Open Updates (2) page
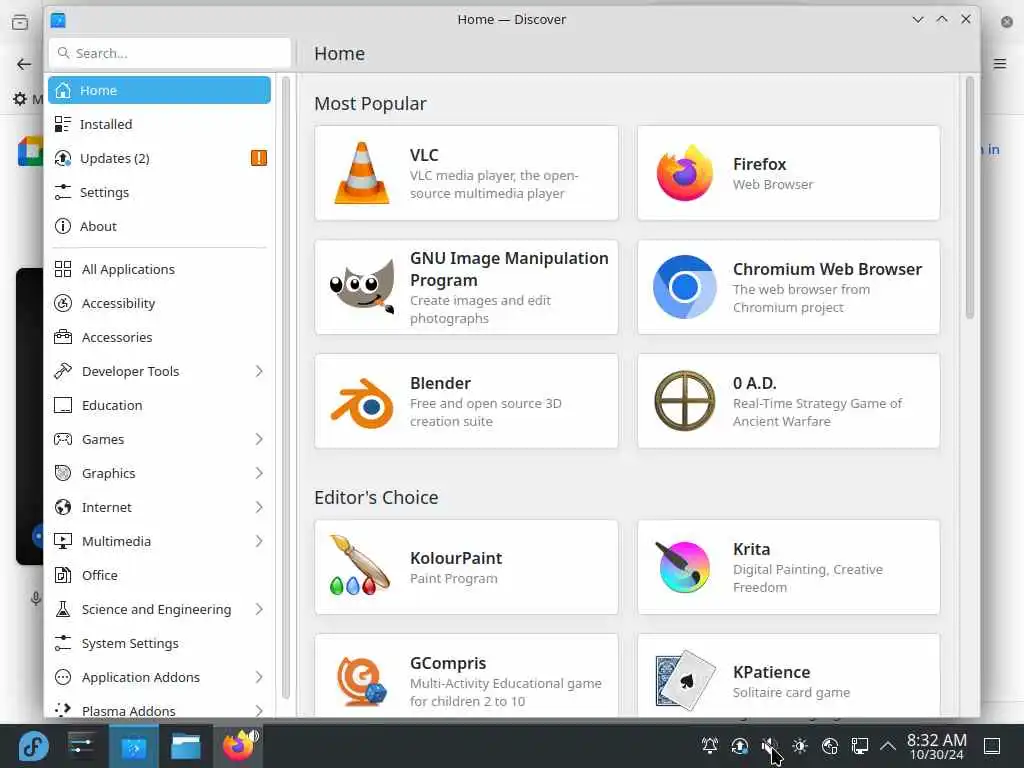The width and height of the screenshot is (1024, 768). tap(159, 158)
